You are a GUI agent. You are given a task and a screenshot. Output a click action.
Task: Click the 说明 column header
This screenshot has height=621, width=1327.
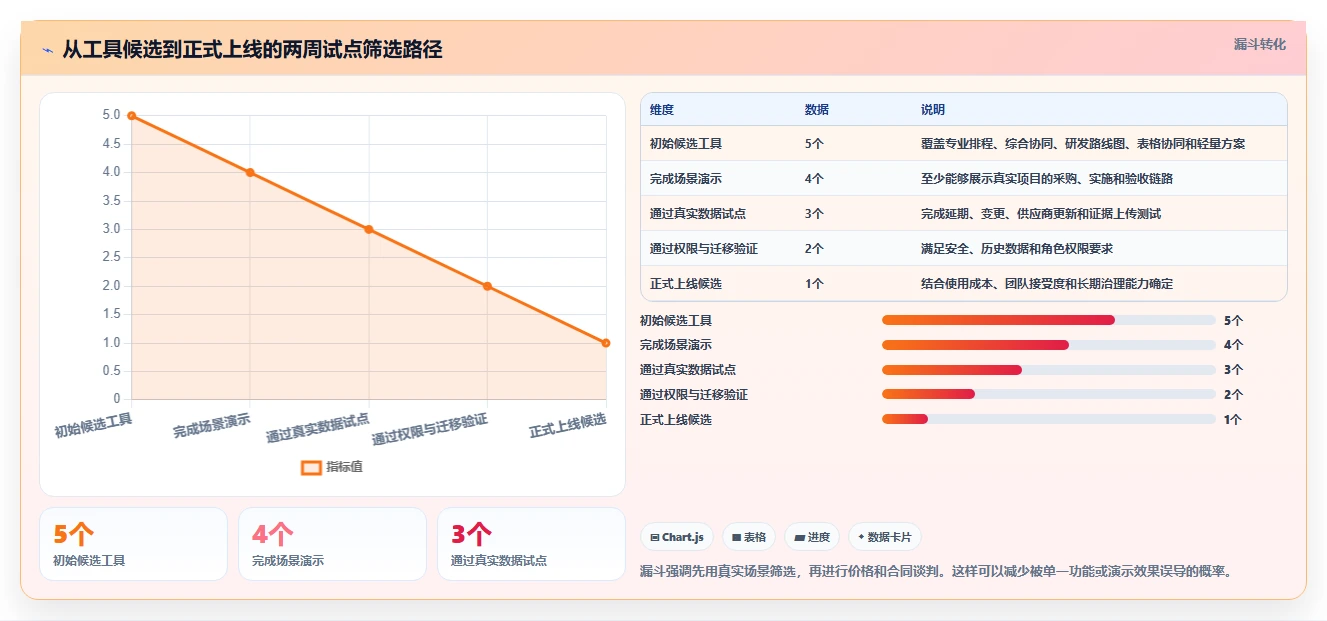tap(933, 110)
